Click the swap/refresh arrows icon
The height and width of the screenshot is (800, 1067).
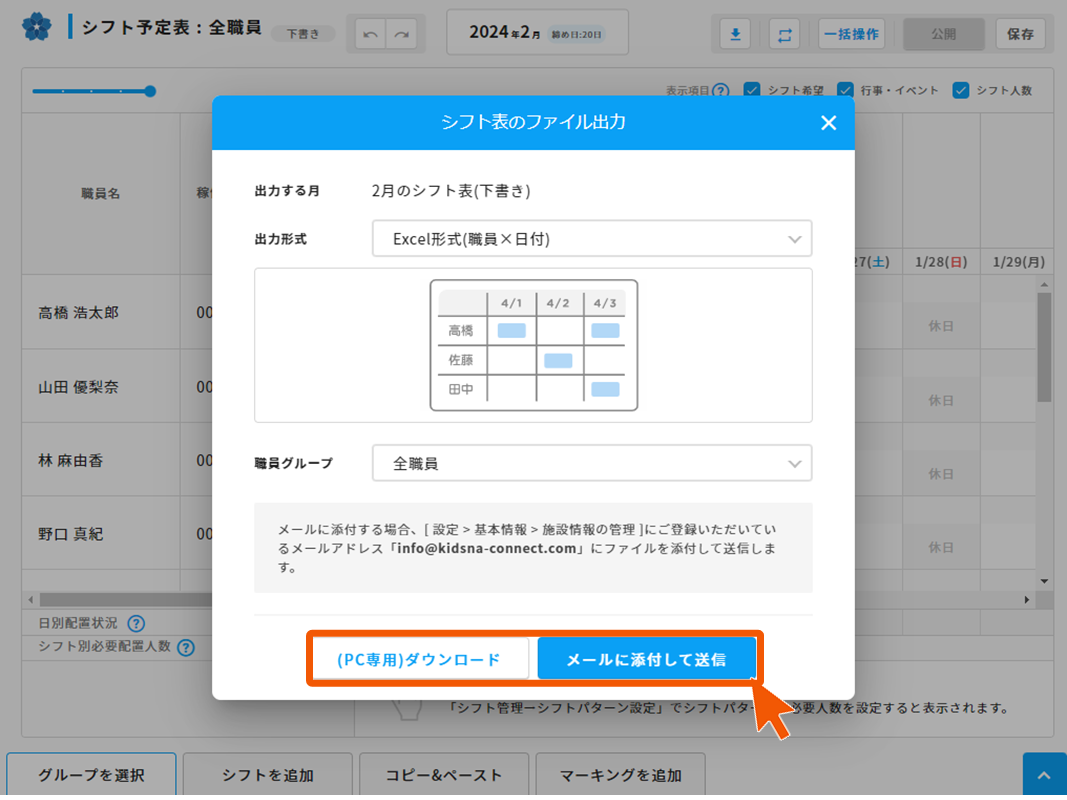point(785,34)
